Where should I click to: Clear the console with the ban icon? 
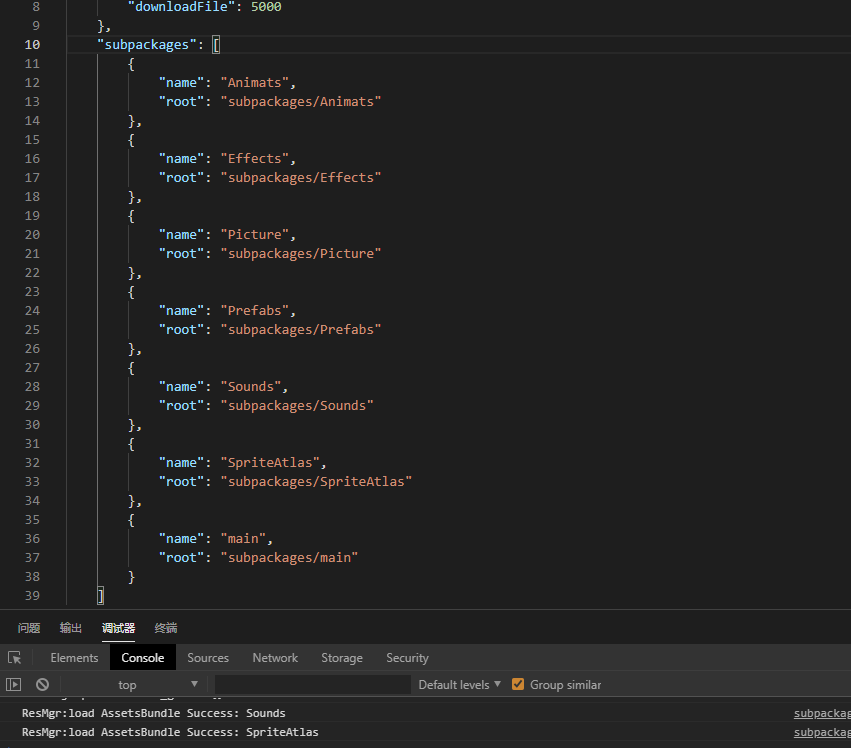42,685
